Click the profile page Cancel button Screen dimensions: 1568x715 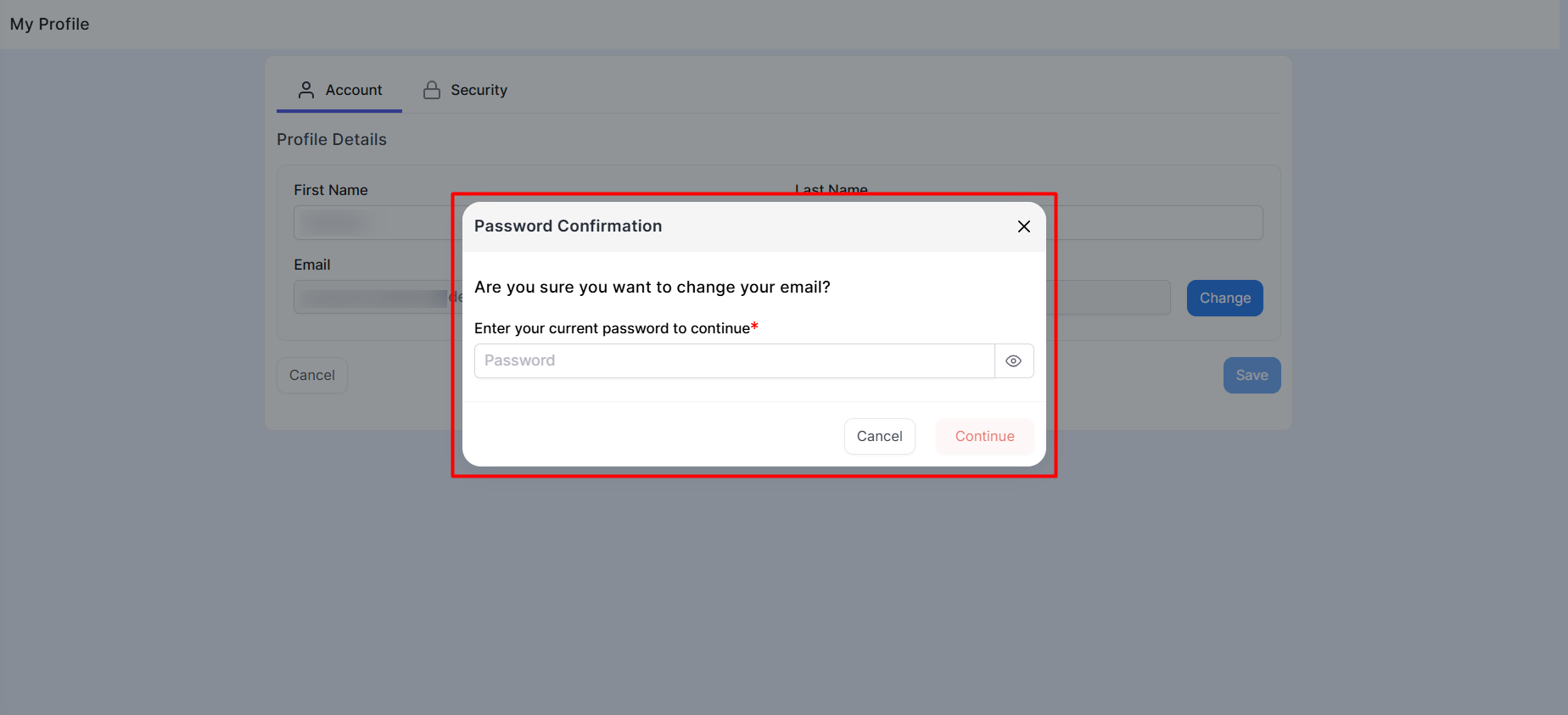click(x=312, y=375)
